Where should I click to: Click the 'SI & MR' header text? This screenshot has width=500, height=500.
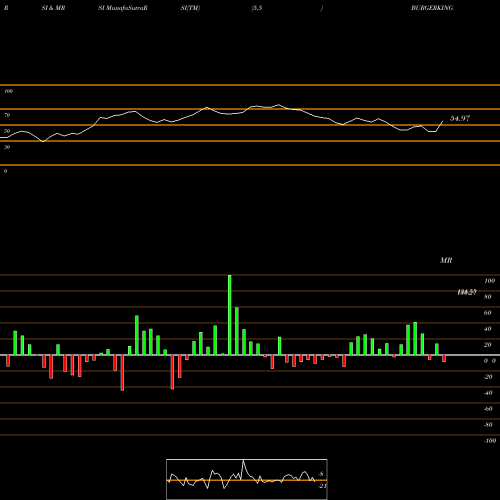[x=53, y=8]
